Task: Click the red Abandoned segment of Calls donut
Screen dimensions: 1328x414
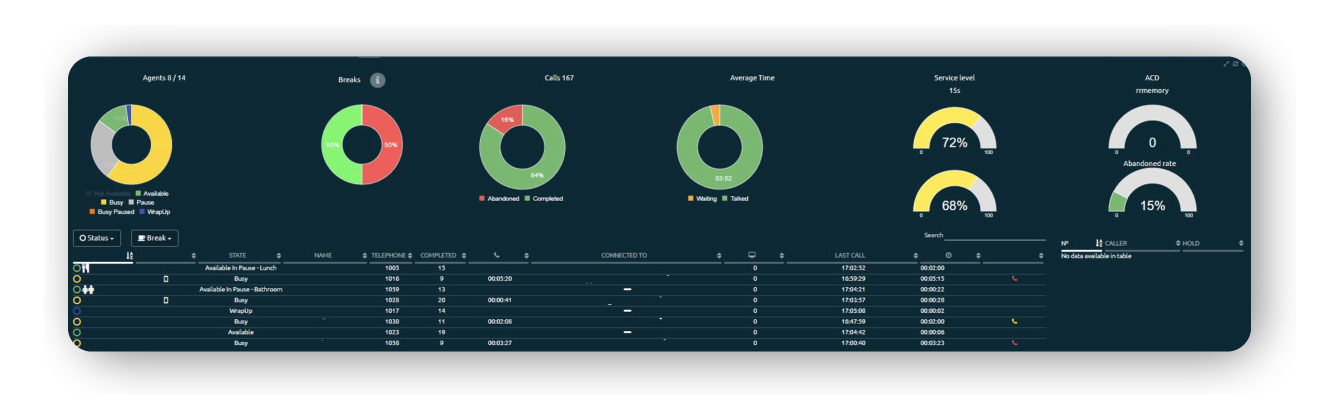Action: tap(505, 119)
